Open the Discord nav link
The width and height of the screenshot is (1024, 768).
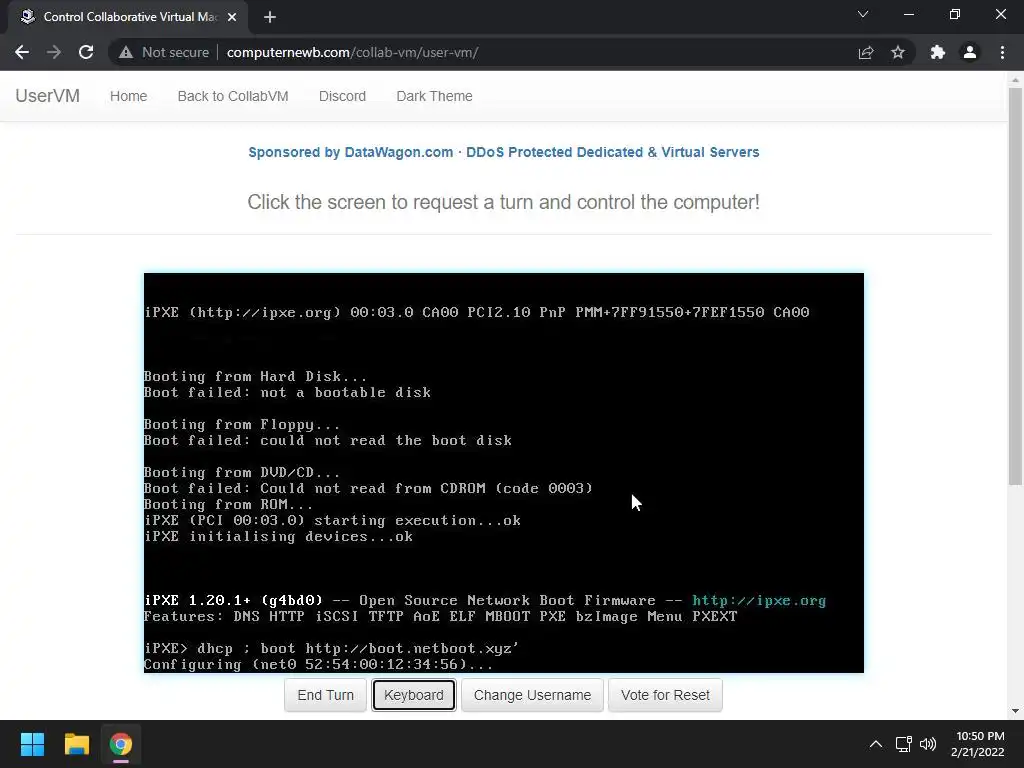342,96
